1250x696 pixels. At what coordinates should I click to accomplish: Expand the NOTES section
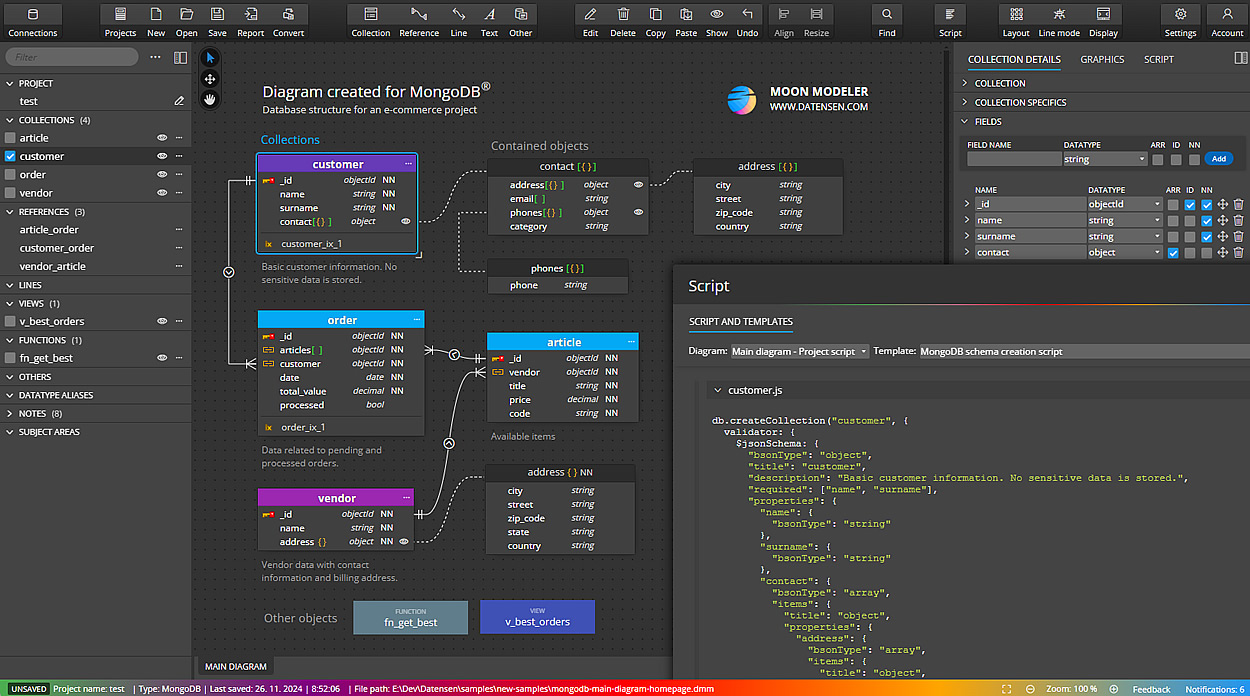coord(10,413)
